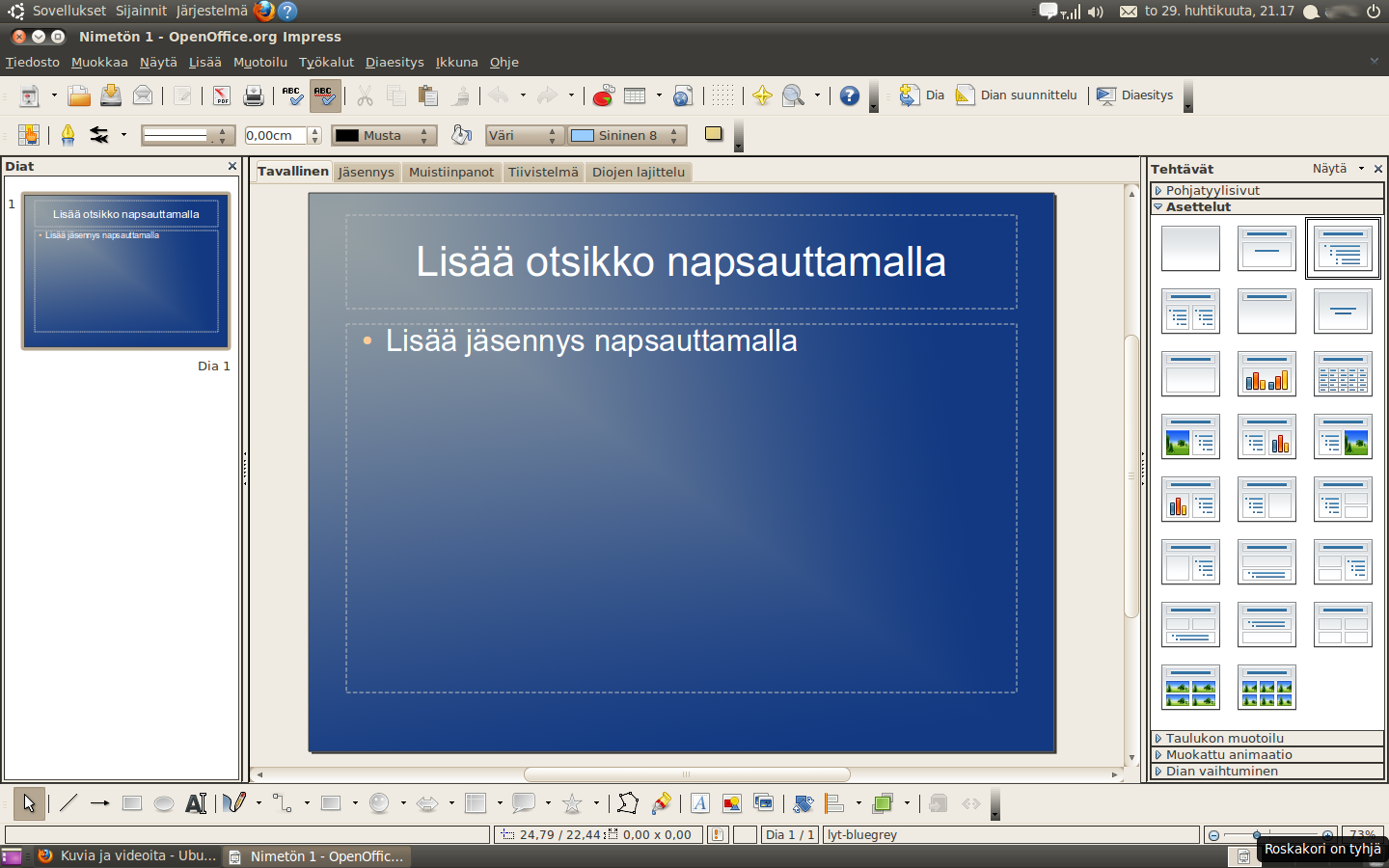Open the Fontwork Gallery icon

click(700, 803)
